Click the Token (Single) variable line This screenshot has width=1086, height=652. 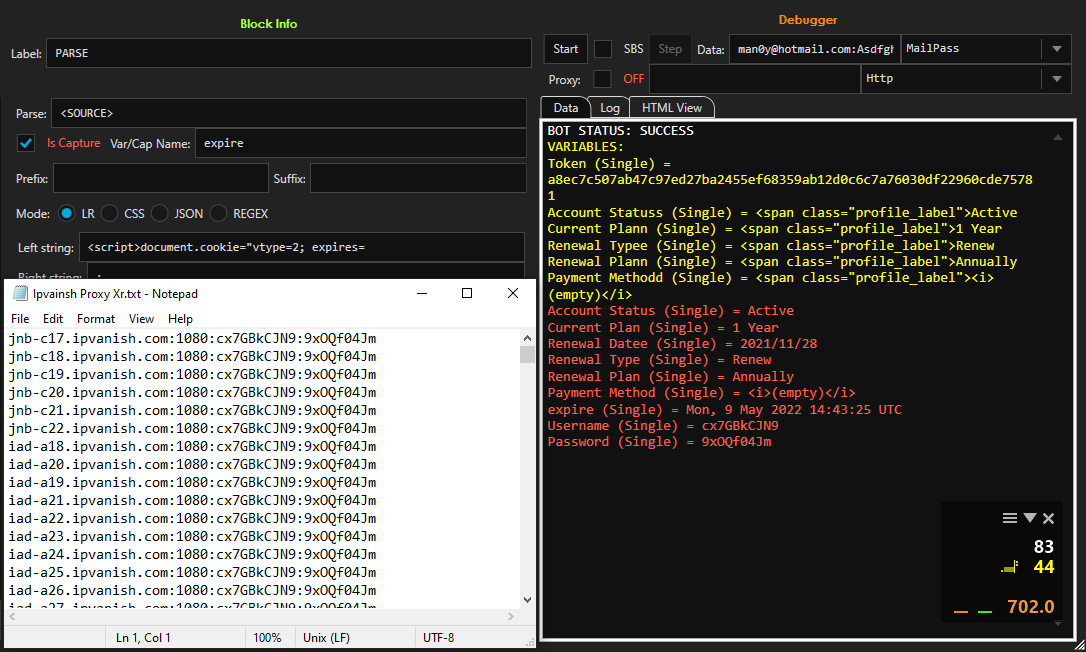click(x=609, y=164)
